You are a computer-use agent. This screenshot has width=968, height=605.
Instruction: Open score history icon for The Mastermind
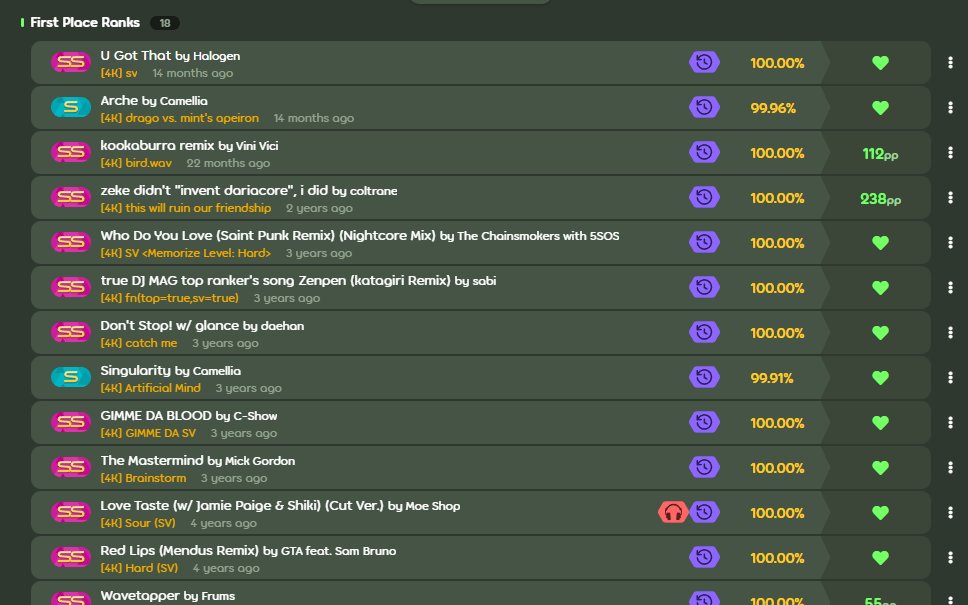704,467
